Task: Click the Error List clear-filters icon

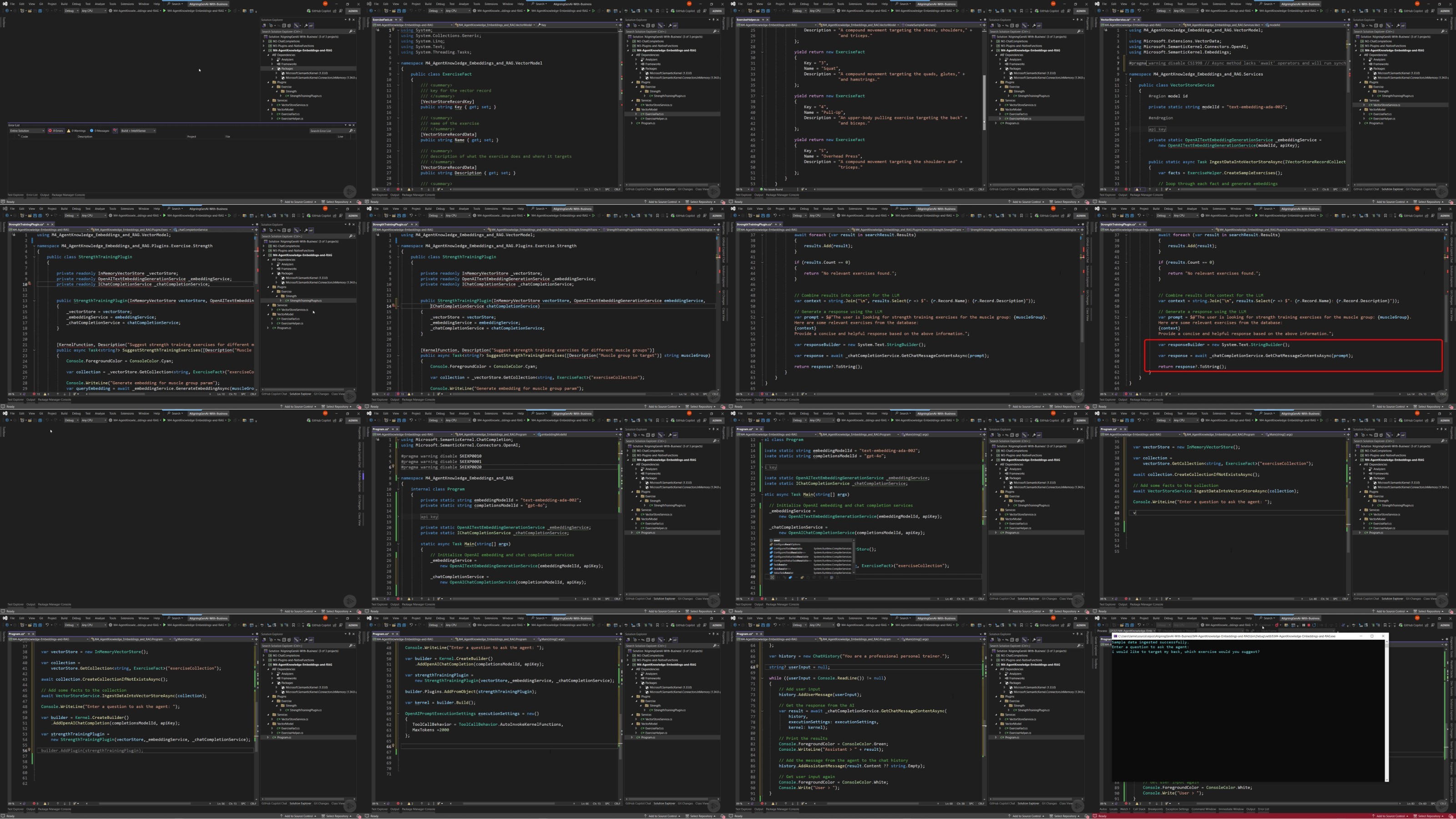Action: (x=115, y=131)
